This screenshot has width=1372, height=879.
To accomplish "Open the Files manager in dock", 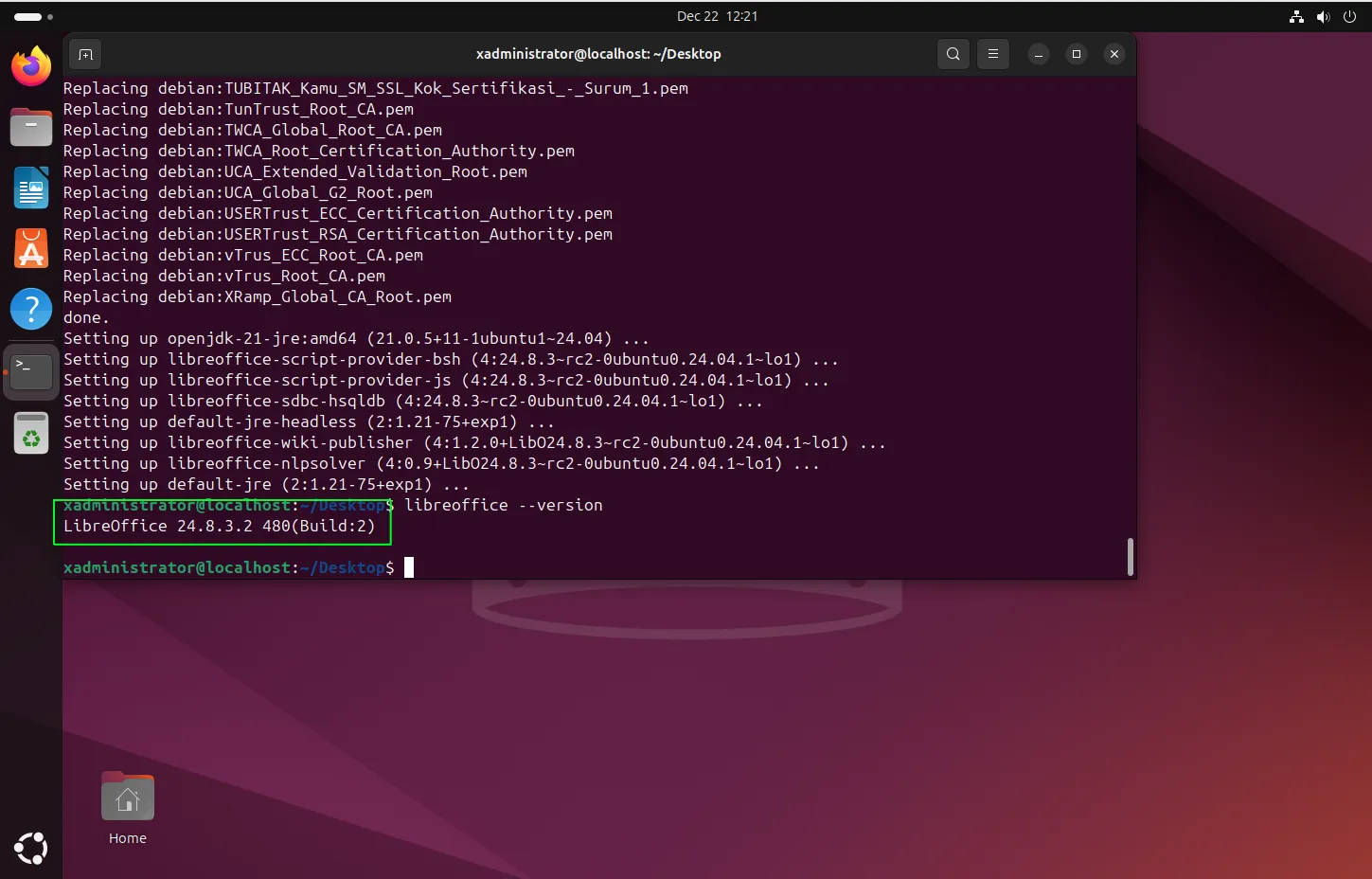I will click(x=31, y=127).
